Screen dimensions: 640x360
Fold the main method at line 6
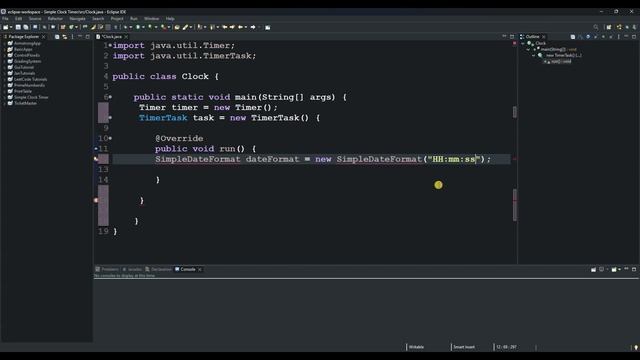(110, 97)
